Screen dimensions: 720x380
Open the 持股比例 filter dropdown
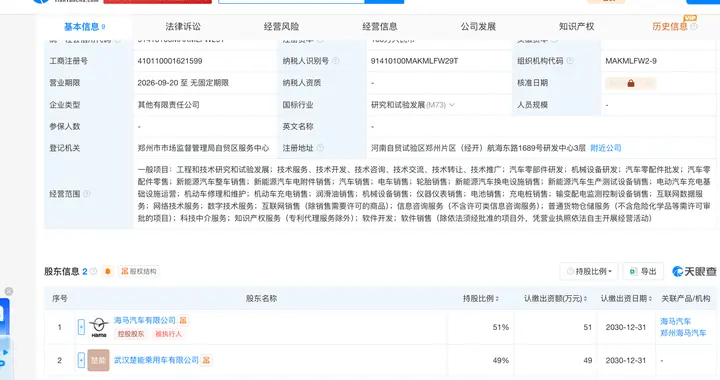(589, 271)
